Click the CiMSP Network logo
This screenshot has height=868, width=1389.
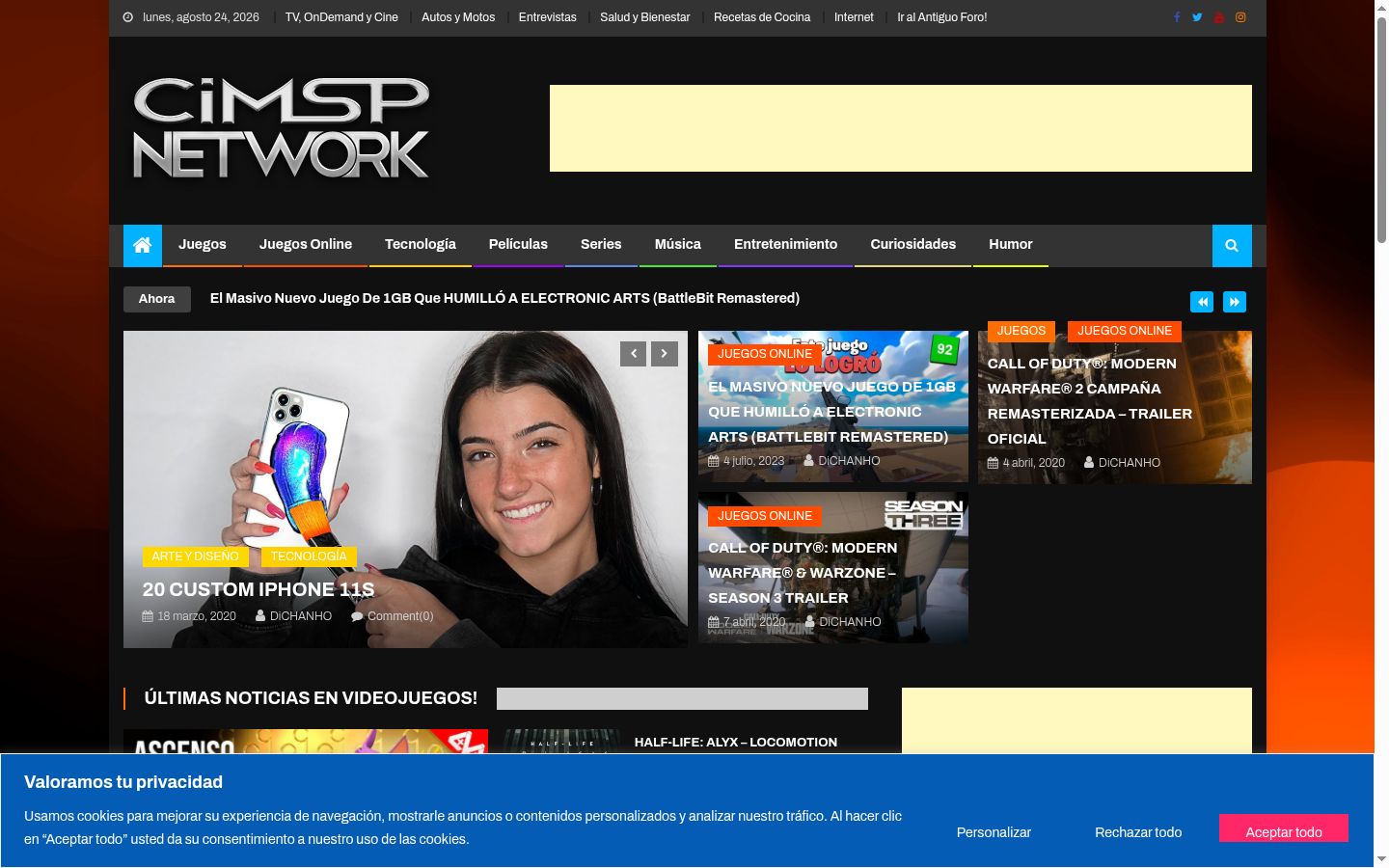click(x=281, y=128)
